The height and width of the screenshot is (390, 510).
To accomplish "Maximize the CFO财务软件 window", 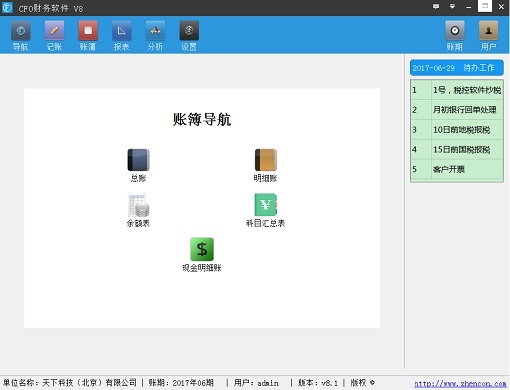I will tap(485, 6).
